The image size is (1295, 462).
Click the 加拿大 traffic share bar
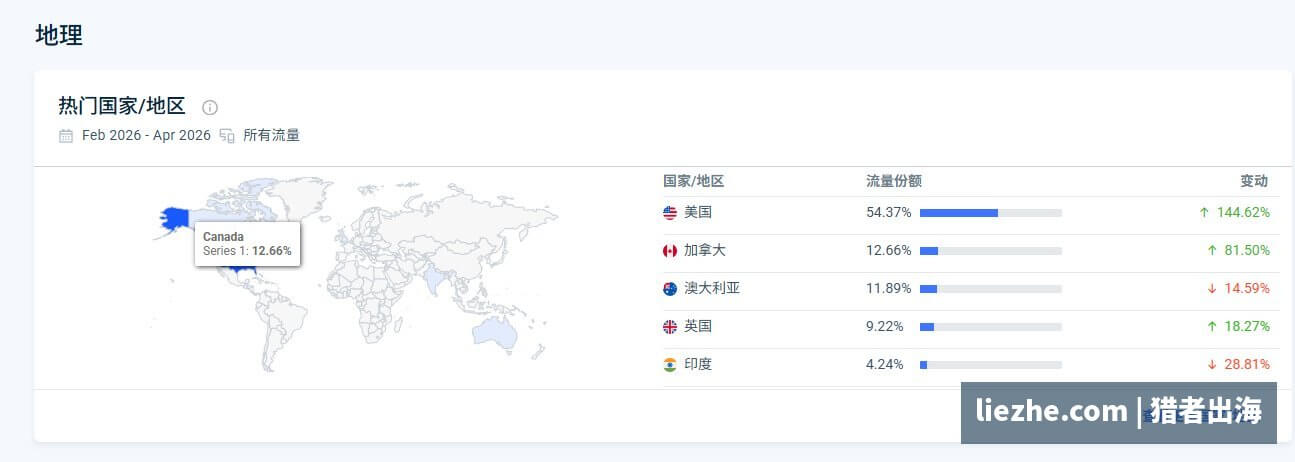991,251
